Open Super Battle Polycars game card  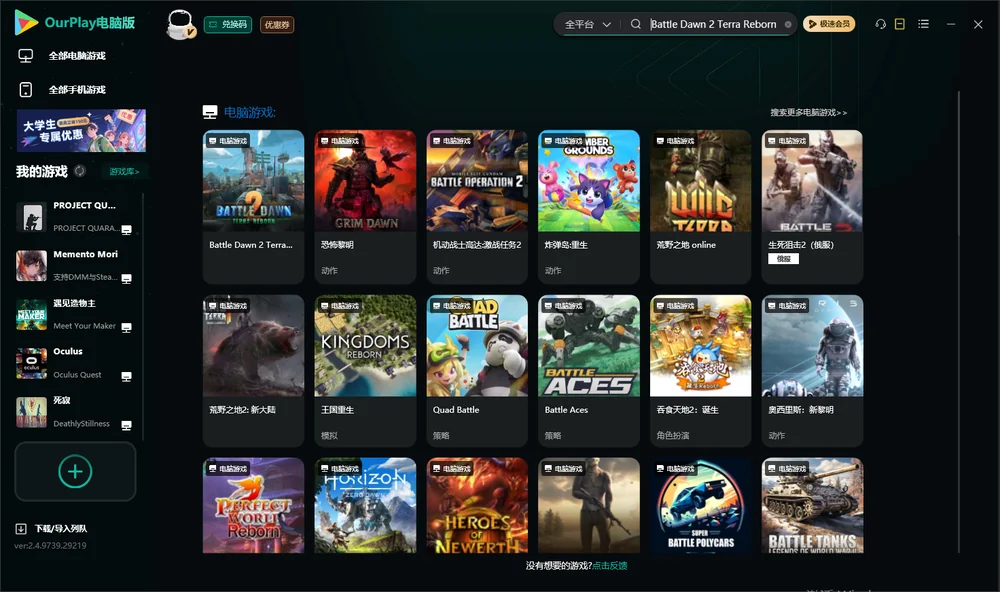point(701,505)
